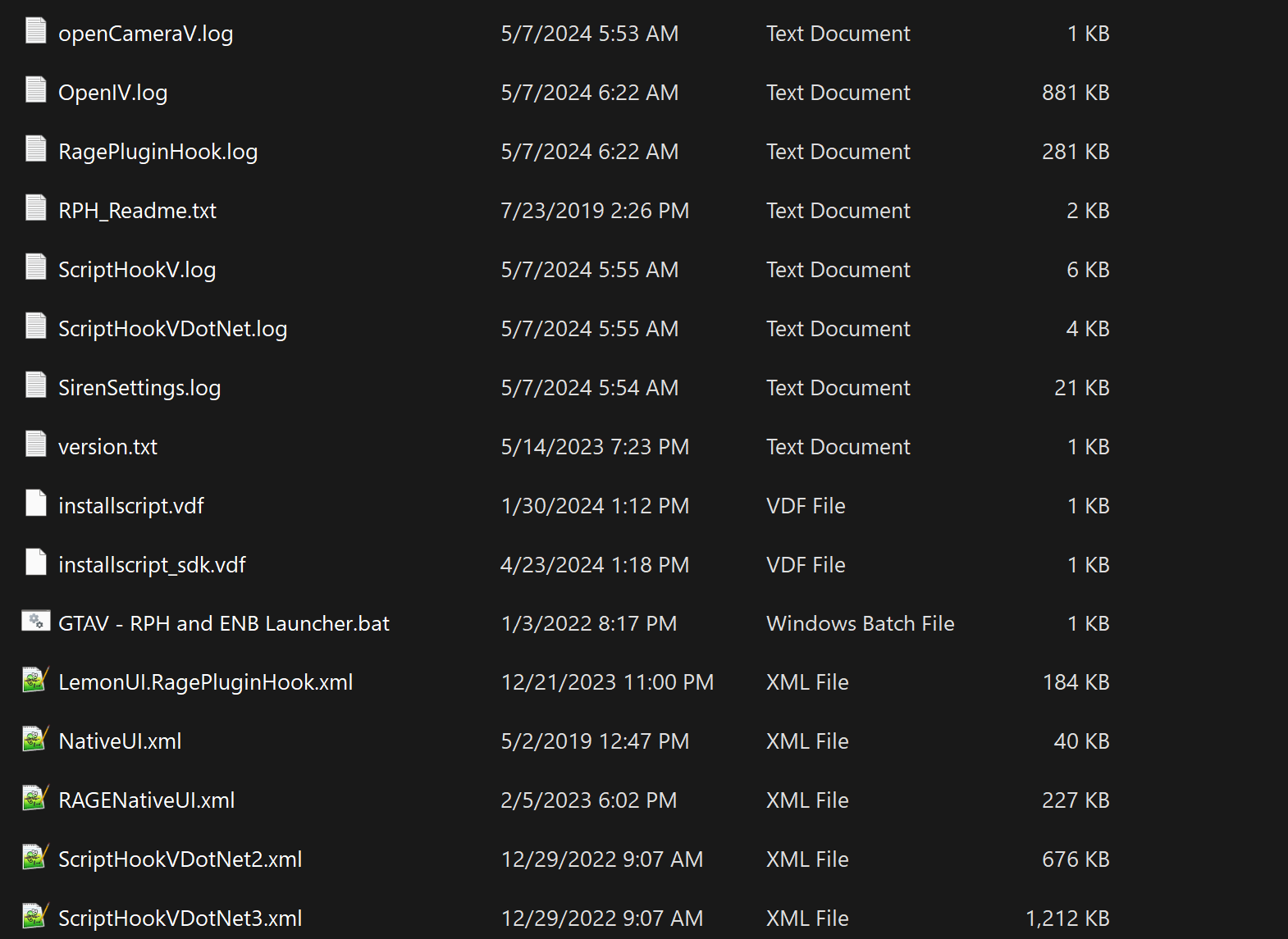Click the 881 KB size of OpenIV.log
Viewport: 1288px width, 939px height.
[1075, 93]
